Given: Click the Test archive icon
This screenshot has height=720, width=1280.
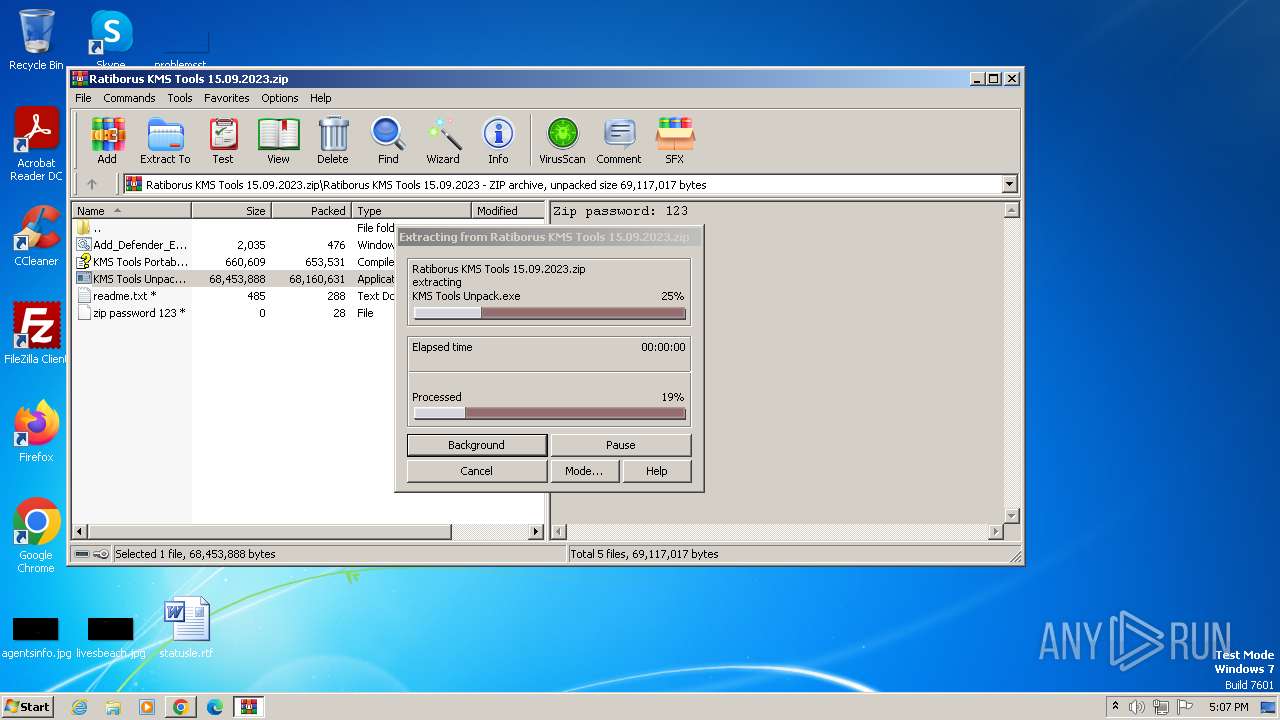Looking at the screenshot, I should point(223,140).
